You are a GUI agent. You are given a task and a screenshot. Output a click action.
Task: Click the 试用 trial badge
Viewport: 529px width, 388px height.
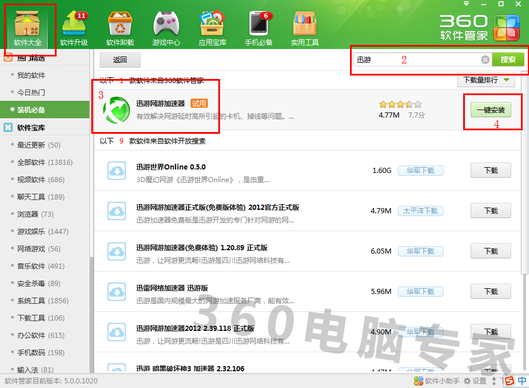pos(199,103)
